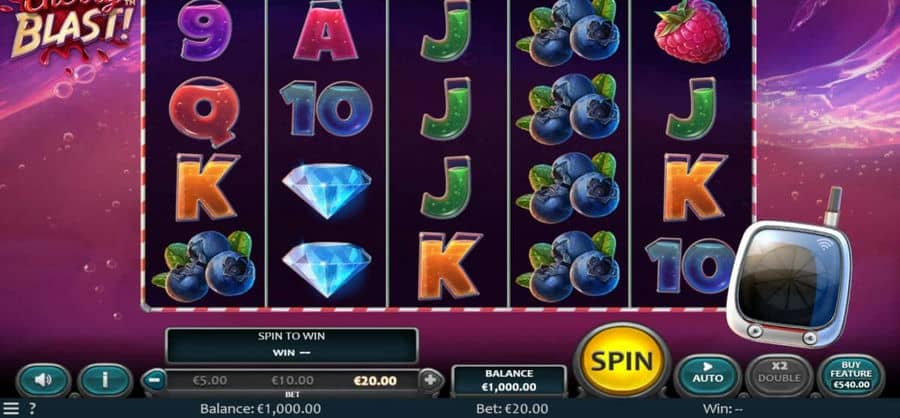
Task: Mute the game sound with speaker icon
Action: pos(44,380)
